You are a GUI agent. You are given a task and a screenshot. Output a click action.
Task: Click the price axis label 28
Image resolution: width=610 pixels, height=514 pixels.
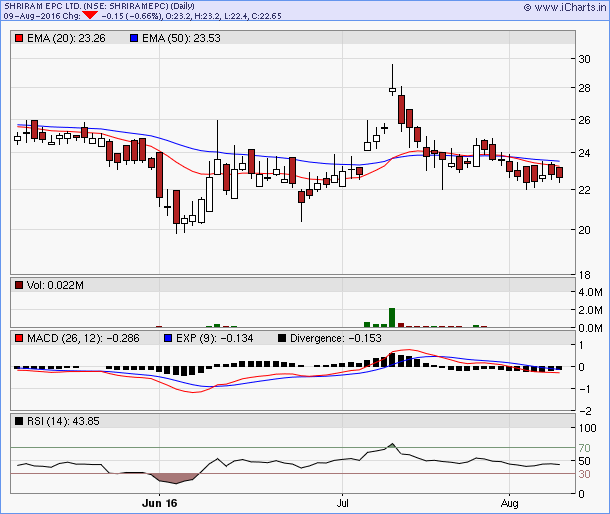584,88
